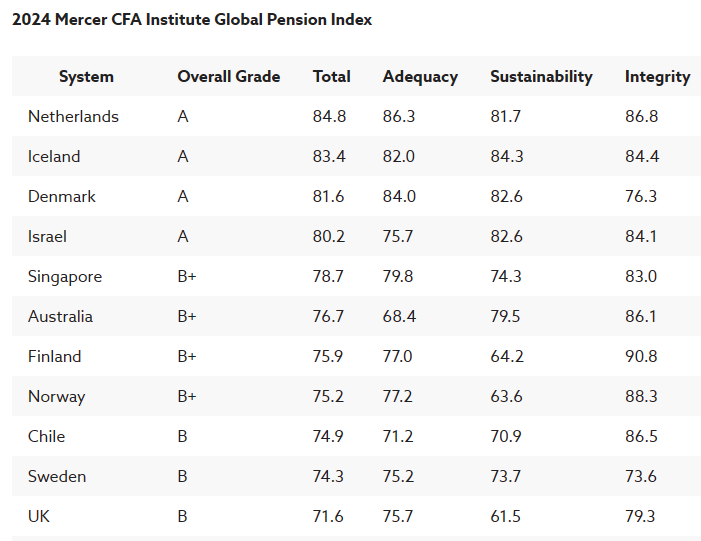Select the Iceland system cell
The image size is (701, 541).
[x=54, y=157]
